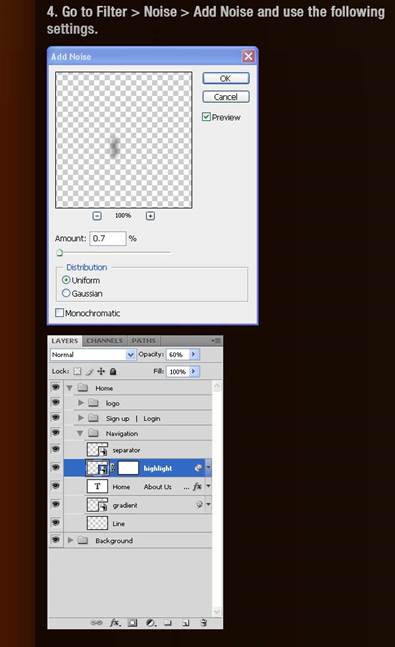
Task: Click the add layer style fx icon
Action: (x=114, y=622)
